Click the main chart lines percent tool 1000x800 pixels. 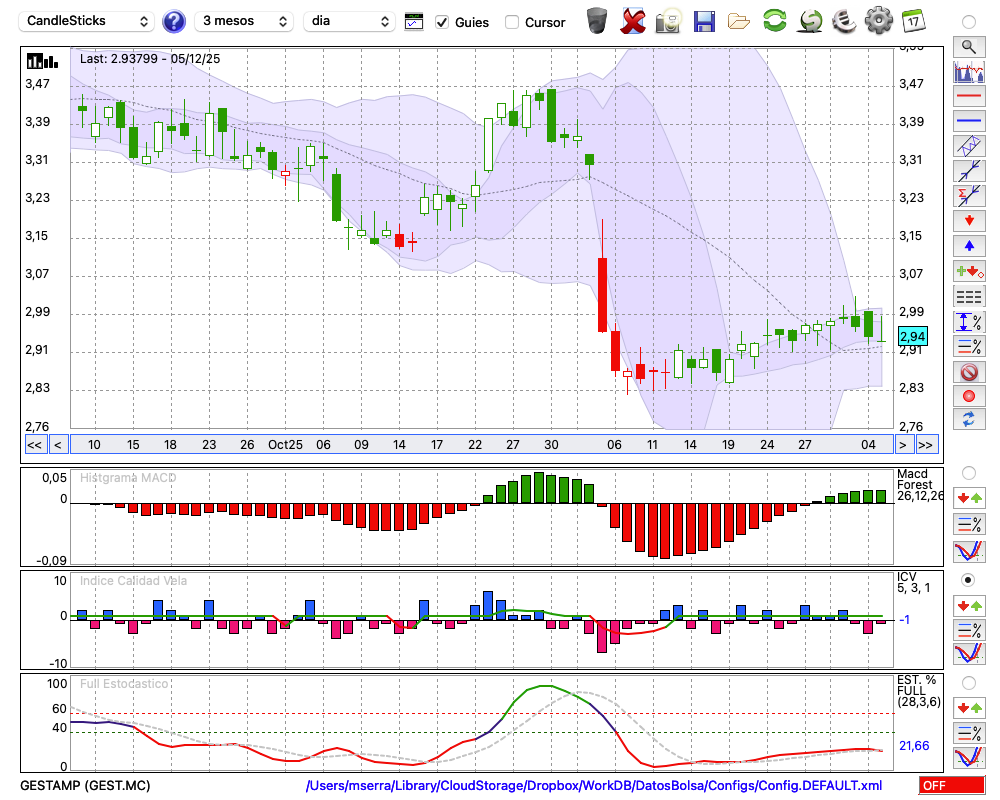[x=969, y=346]
